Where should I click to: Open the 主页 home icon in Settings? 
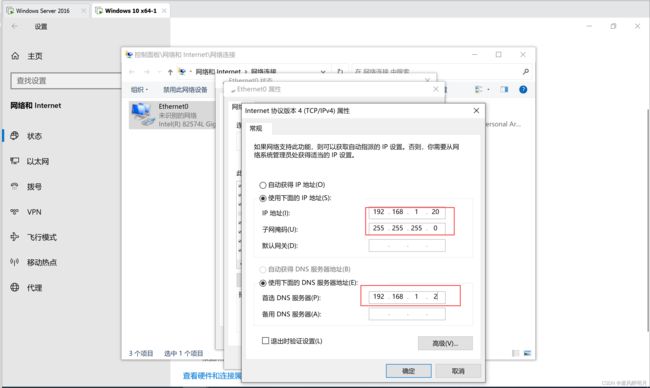pyautogui.click(x=15, y=56)
